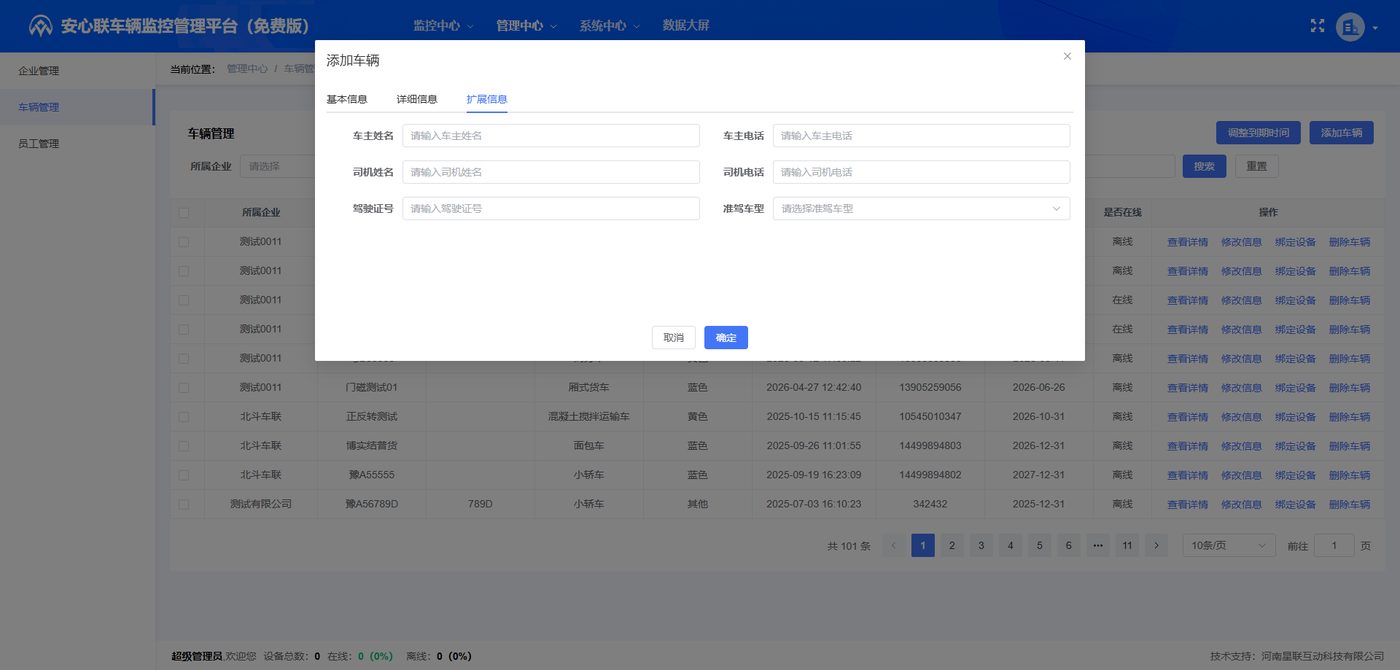1400x670 pixels.
Task: Close the 添加车辆 dialog with X
Action: pos(1067,56)
